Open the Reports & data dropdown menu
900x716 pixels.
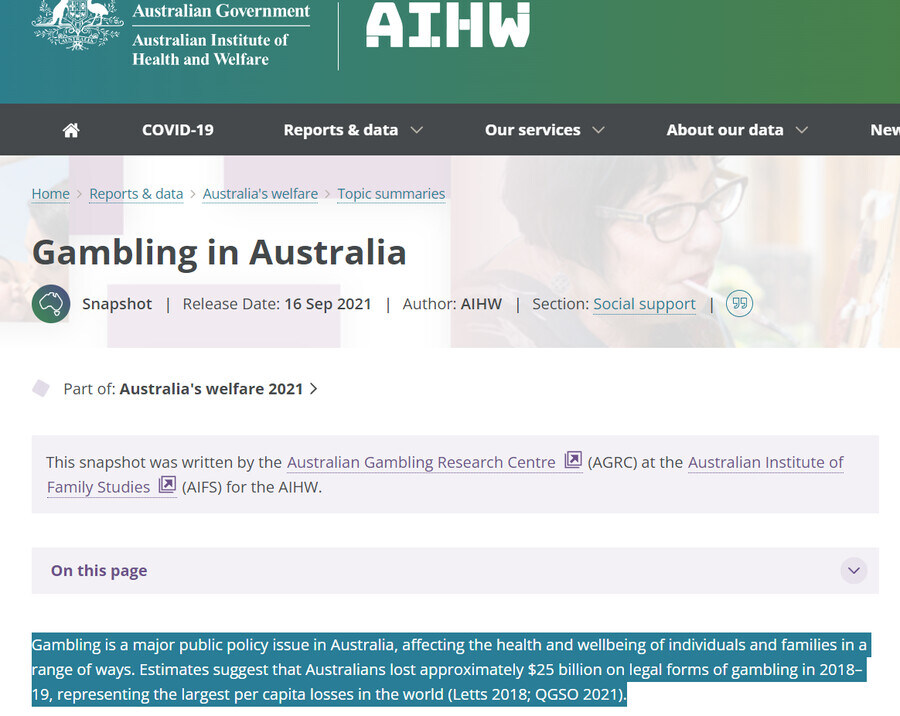(x=353, y=130)
